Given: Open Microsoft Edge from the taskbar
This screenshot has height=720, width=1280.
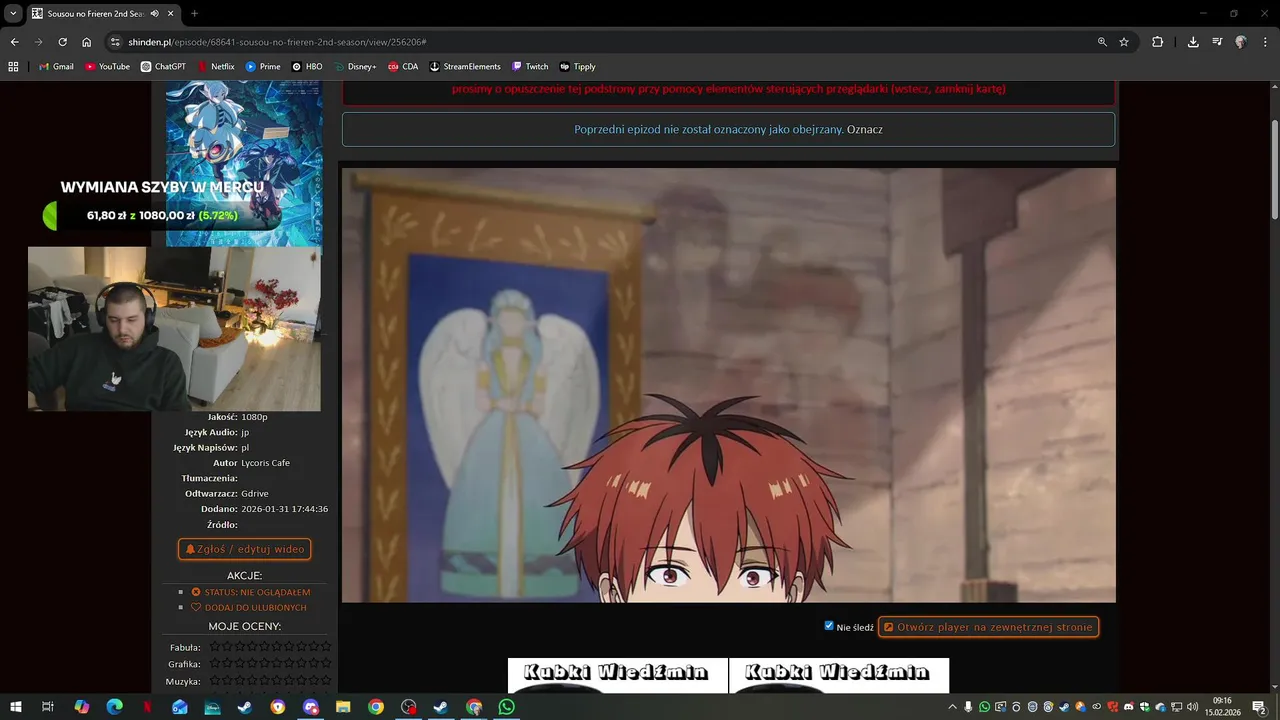Looking at the screenshot, I should pyautogui.click(x=114, y=707).
